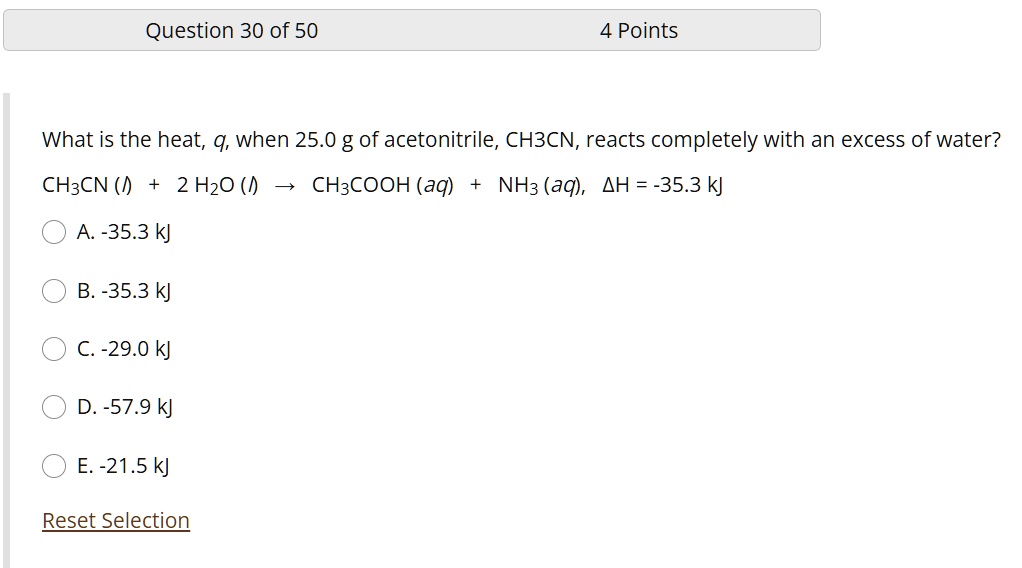The height and width of the screenshot is (568, 1022).
Task: Mark the E. -21.5 kJ radio button
Action: coord(53,466)
